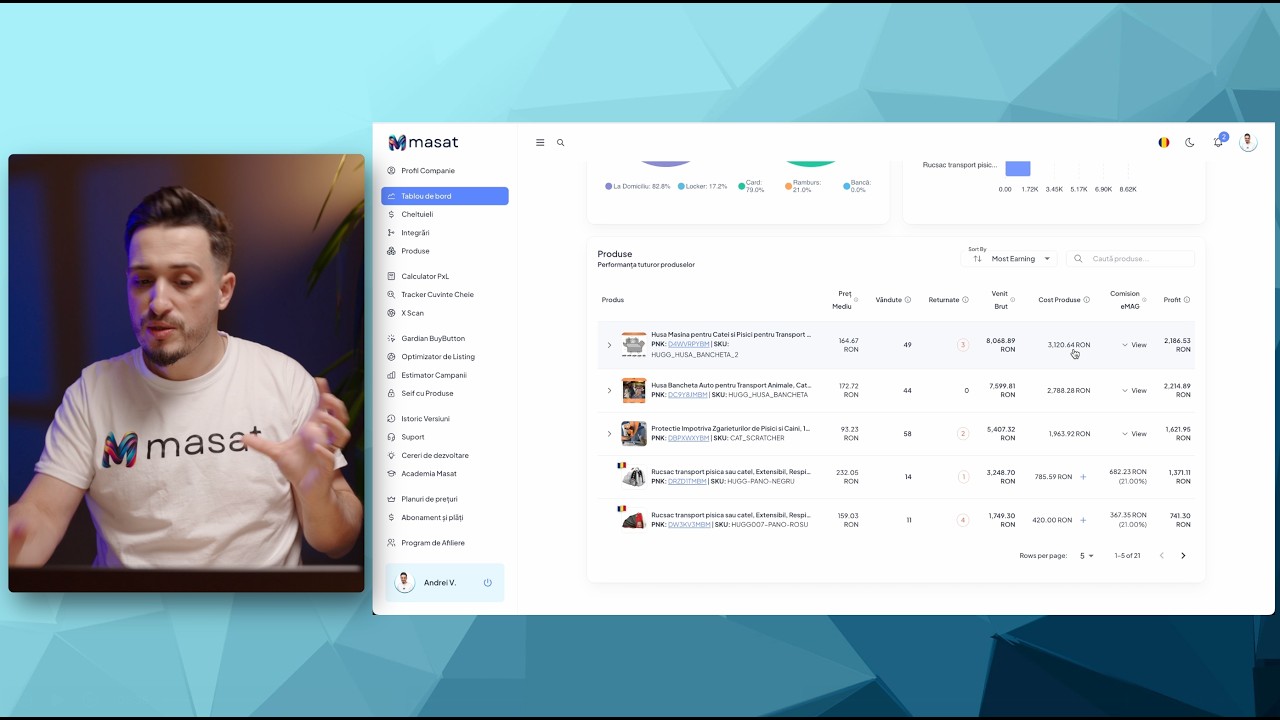The width and height of the screenshot is (1280, 720).
Task: Click returned badge 3 in first row
Action: click(x=963, y=345)
